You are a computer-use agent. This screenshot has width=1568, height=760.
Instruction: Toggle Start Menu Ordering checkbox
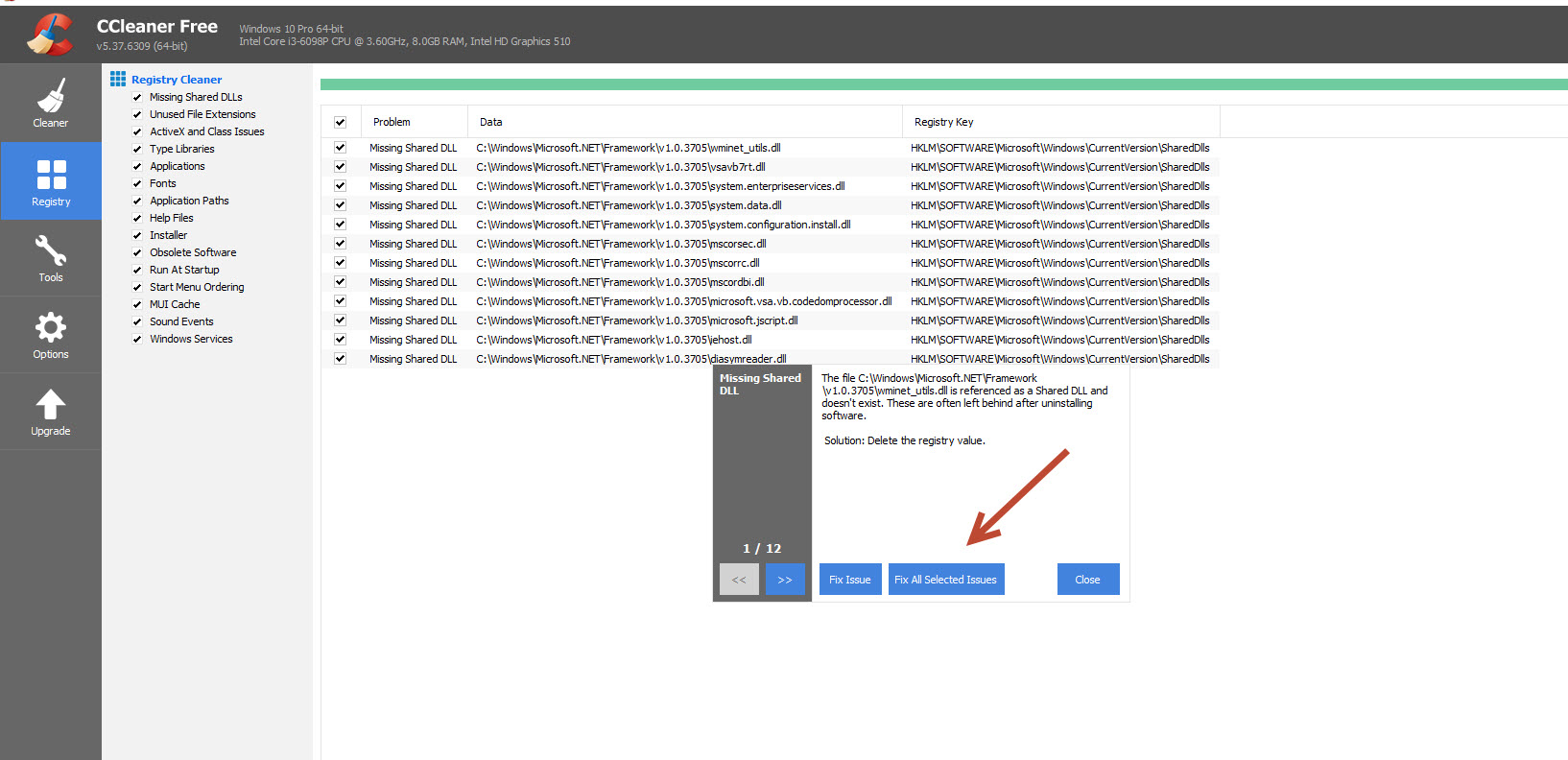(x=137, y=287)
